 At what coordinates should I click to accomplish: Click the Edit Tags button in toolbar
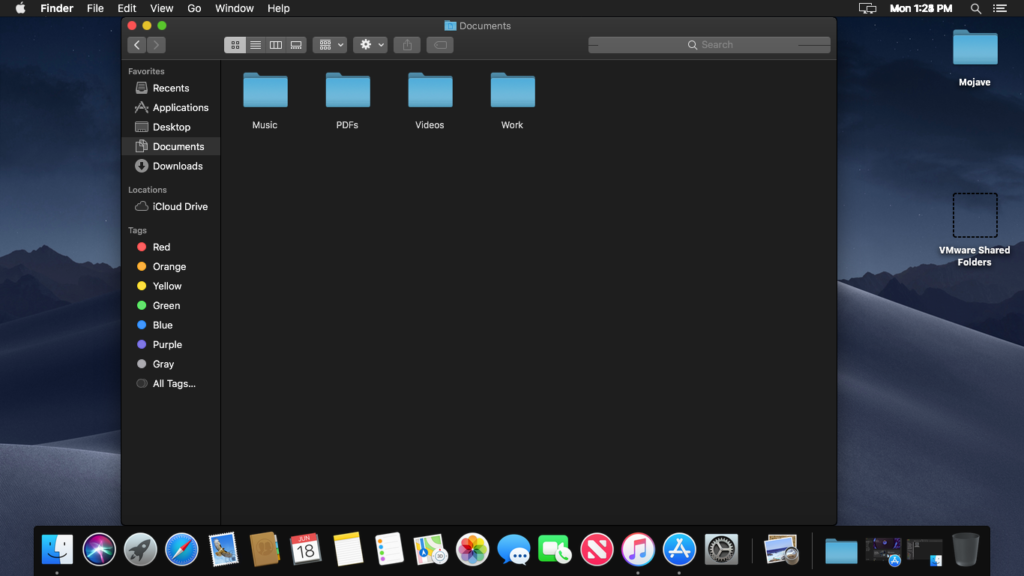440,44
